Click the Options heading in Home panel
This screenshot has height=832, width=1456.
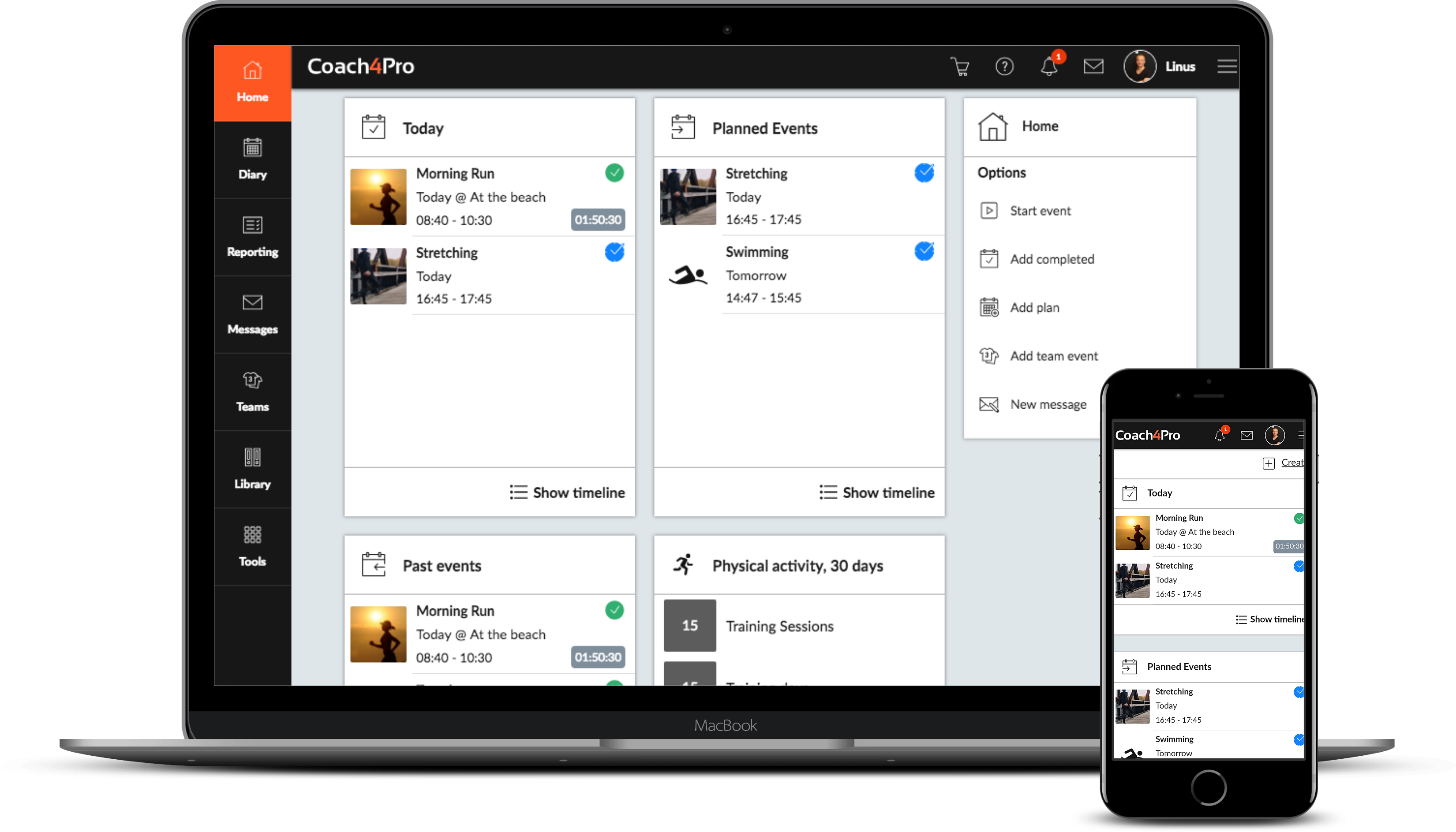pos(1002,173)
